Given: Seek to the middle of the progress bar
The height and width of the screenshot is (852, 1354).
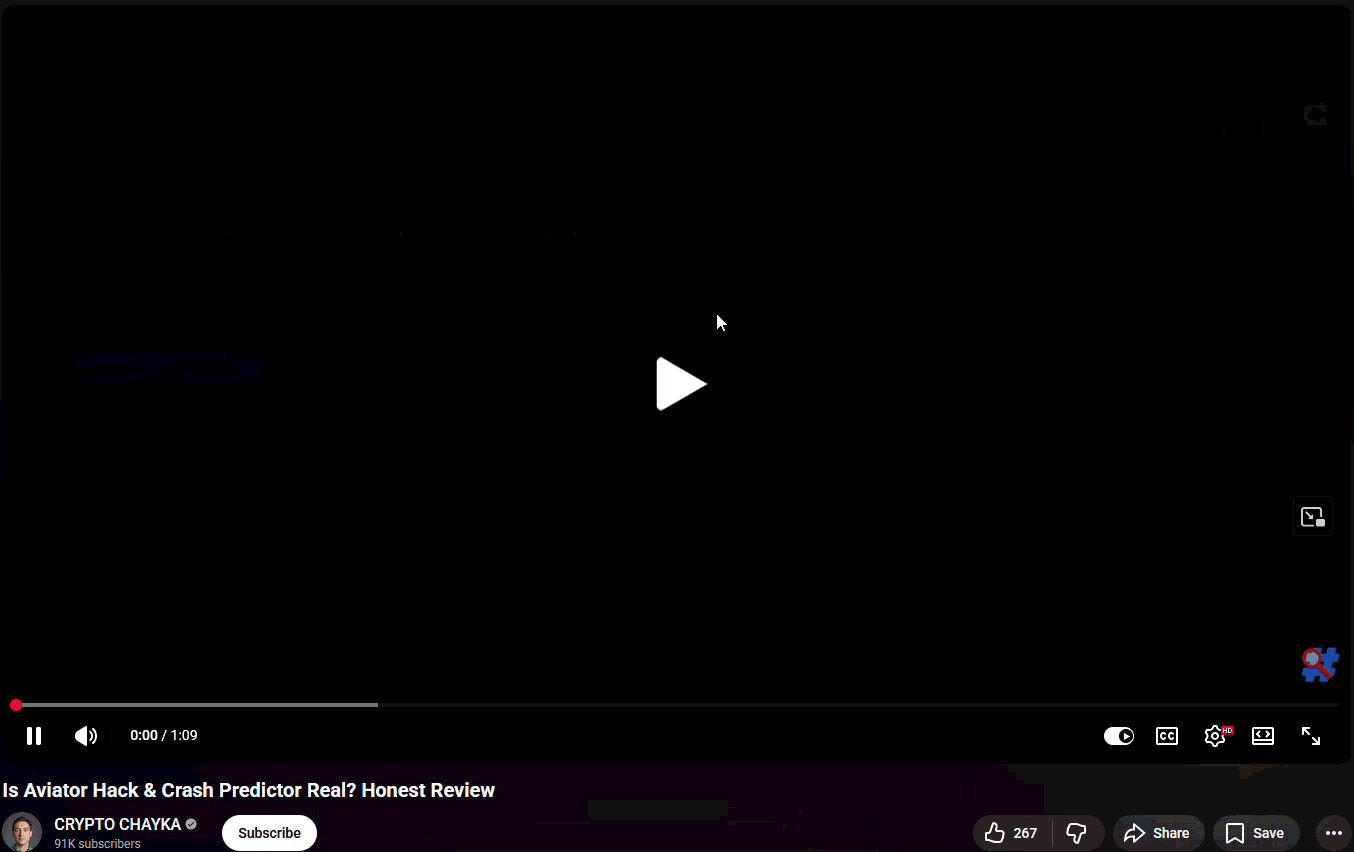Looking at the screenshot, I should tap(677, 705).
